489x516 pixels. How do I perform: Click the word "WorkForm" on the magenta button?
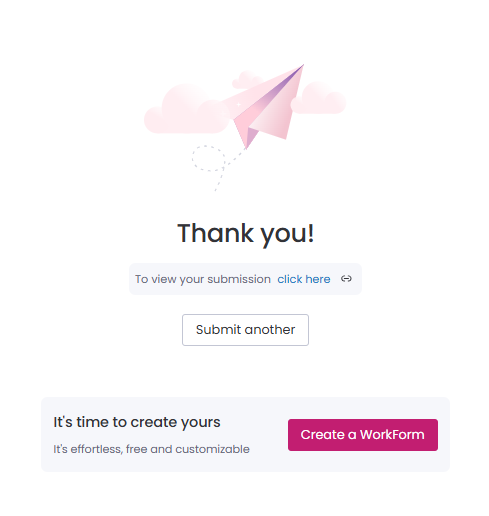[392, 435]
